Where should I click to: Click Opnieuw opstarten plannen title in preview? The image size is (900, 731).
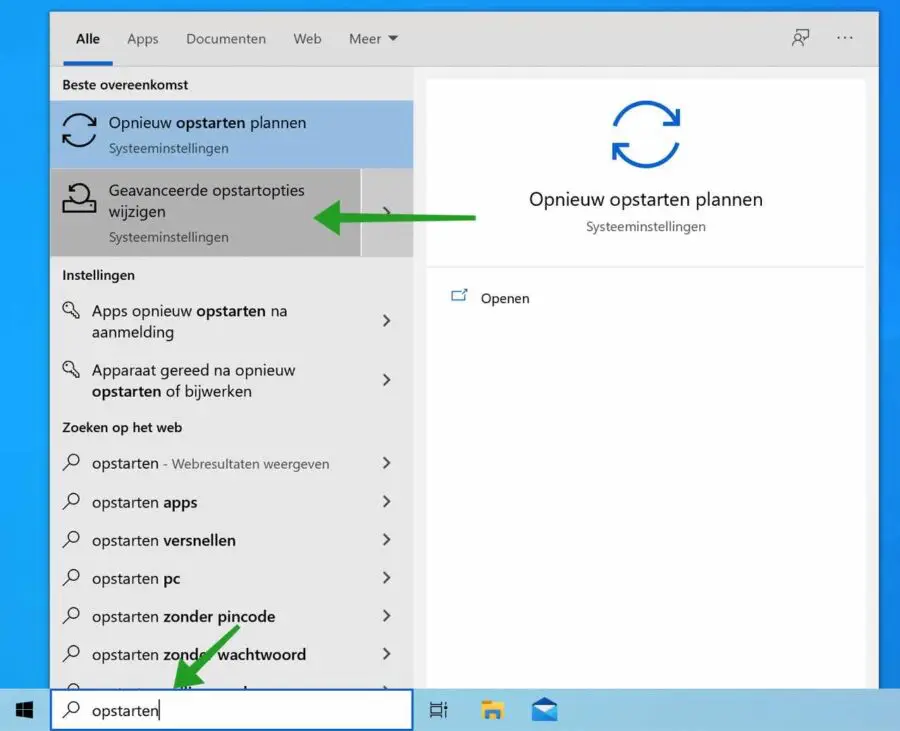point(646,199)
